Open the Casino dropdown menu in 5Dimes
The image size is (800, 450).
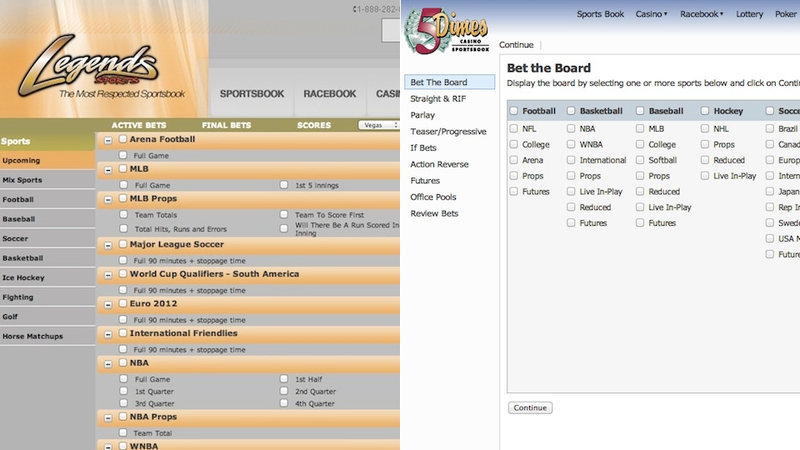pyautogui.click(x=651, y=14)
